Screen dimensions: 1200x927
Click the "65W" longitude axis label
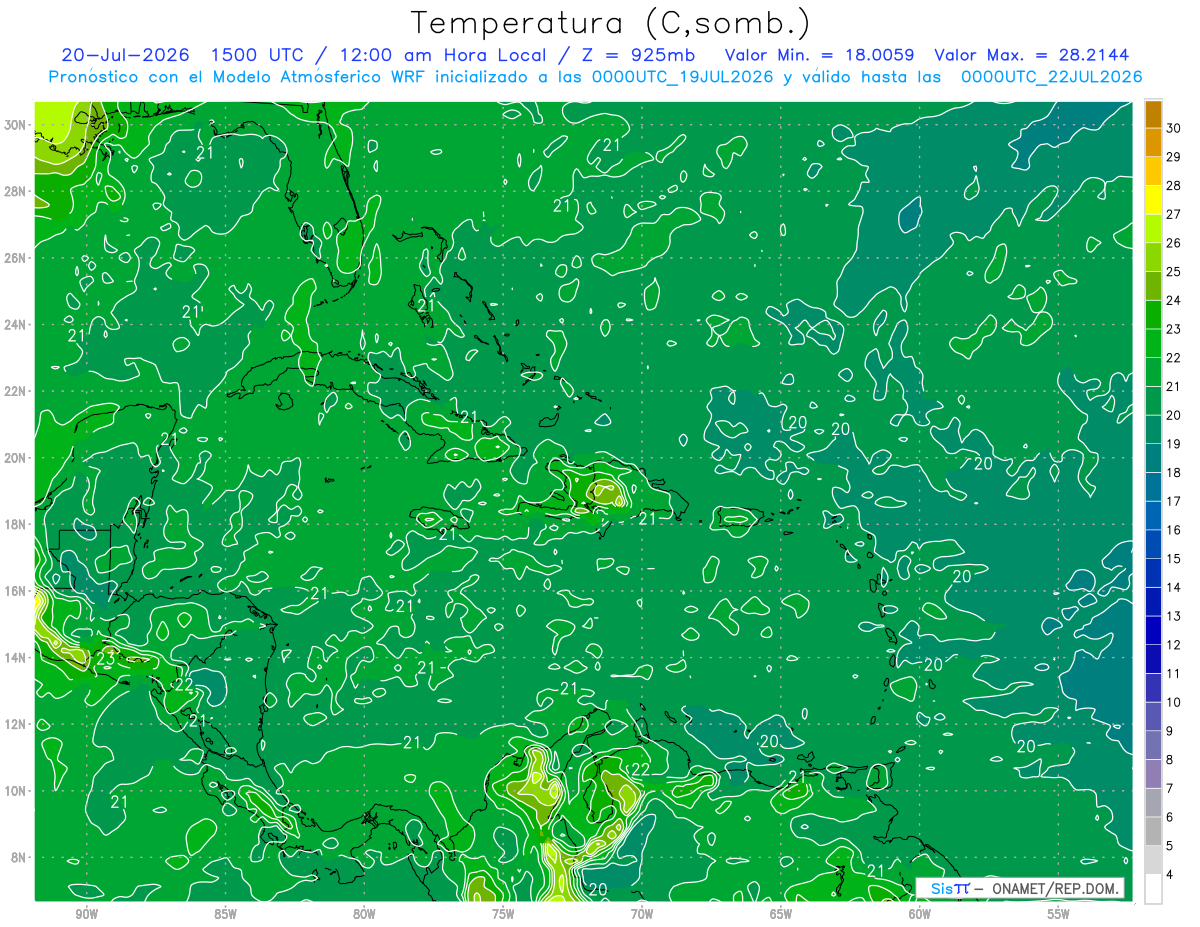tap(781, 914)
